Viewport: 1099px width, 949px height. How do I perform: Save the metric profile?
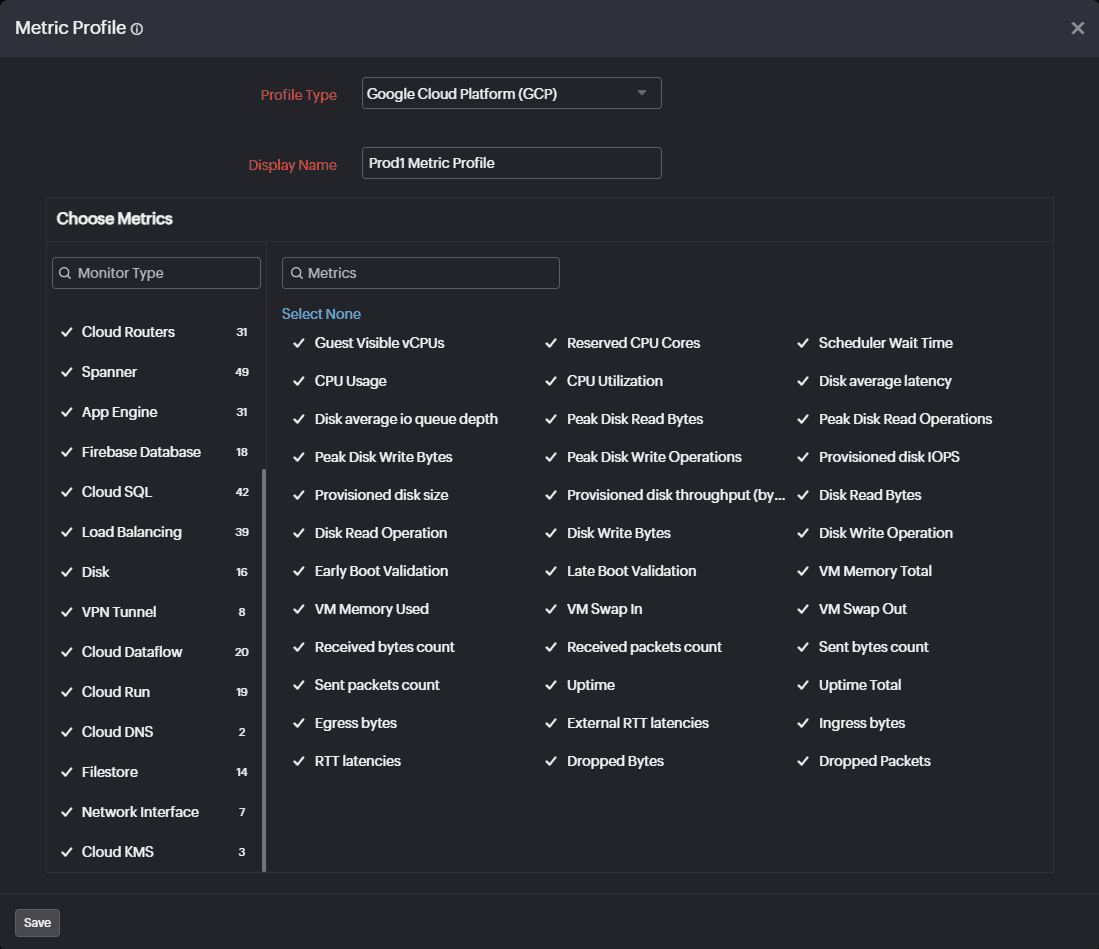[37, 922]
